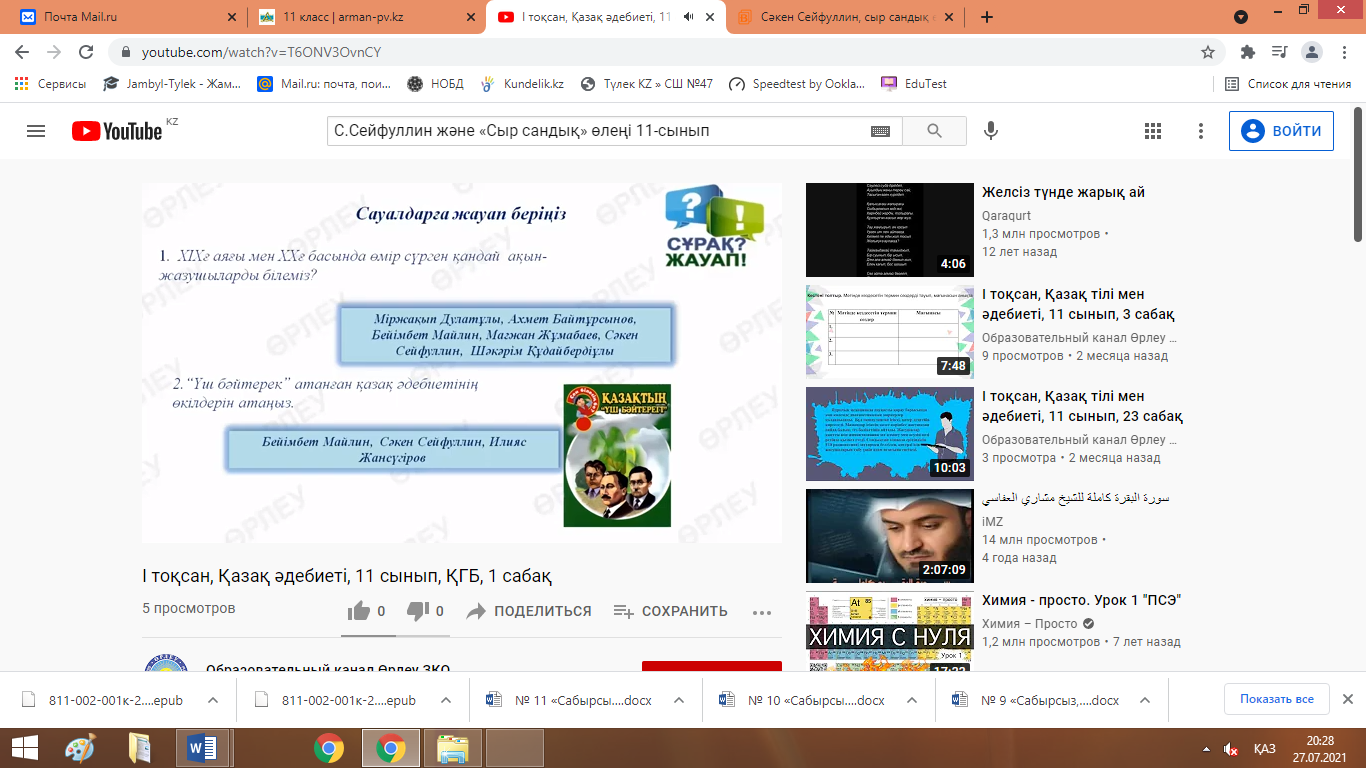
Task: Open more actions menu under video
Action: (x=762, y=612)
